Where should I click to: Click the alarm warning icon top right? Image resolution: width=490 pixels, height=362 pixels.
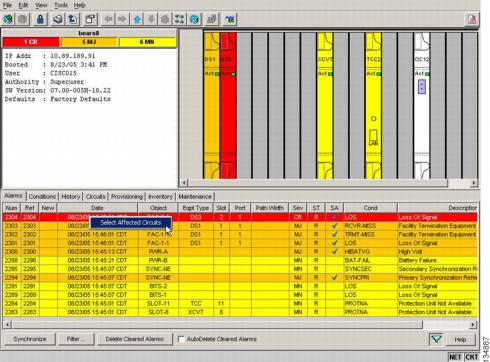pos(472,20)
